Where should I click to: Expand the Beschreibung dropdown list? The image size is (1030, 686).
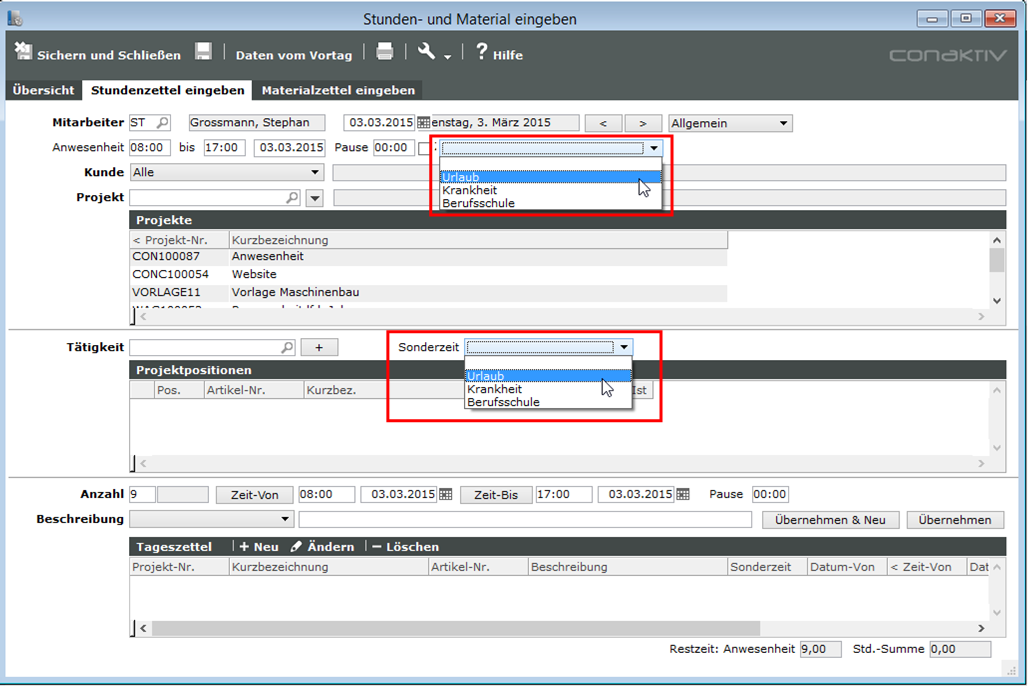coord(285,520)
